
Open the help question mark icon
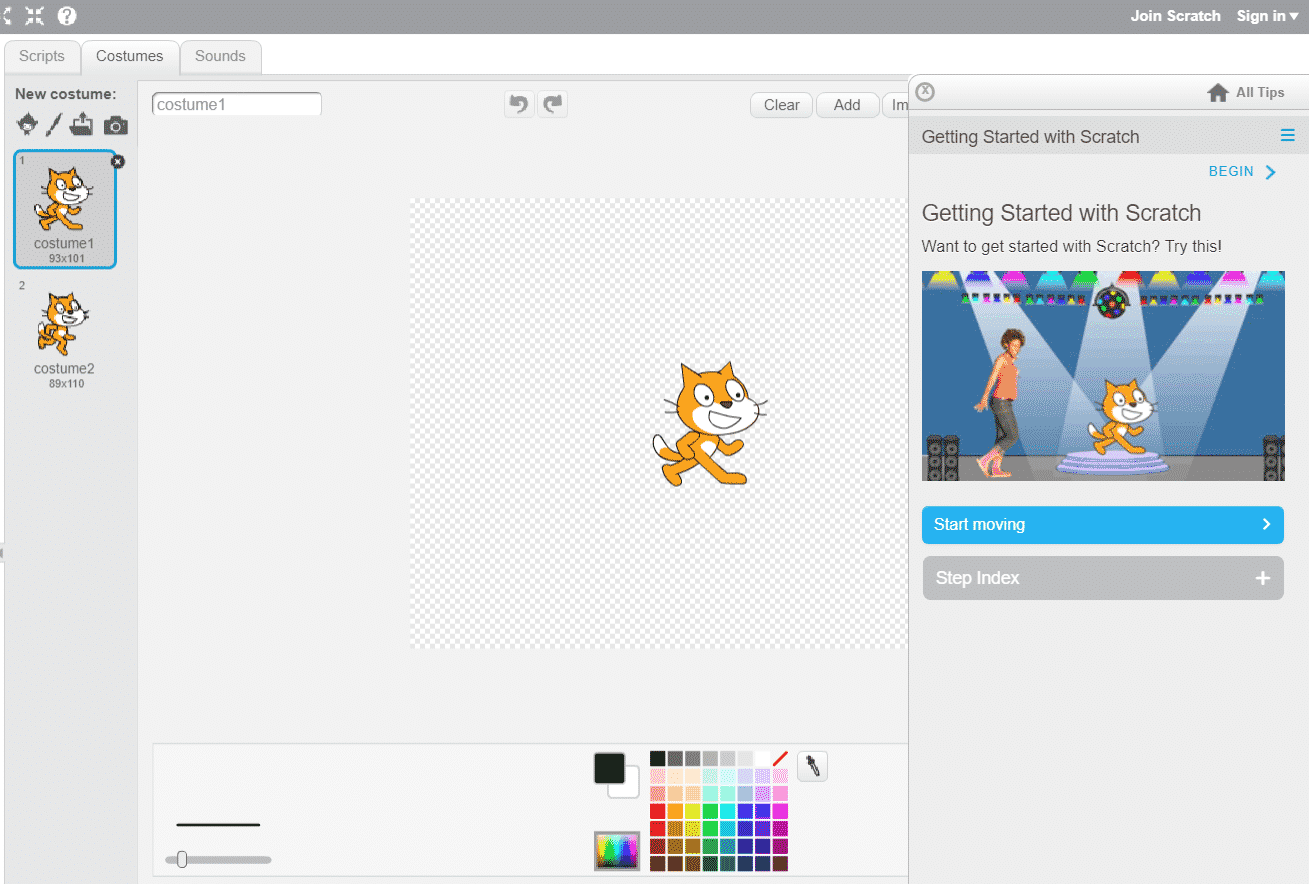tap(67, 16)
